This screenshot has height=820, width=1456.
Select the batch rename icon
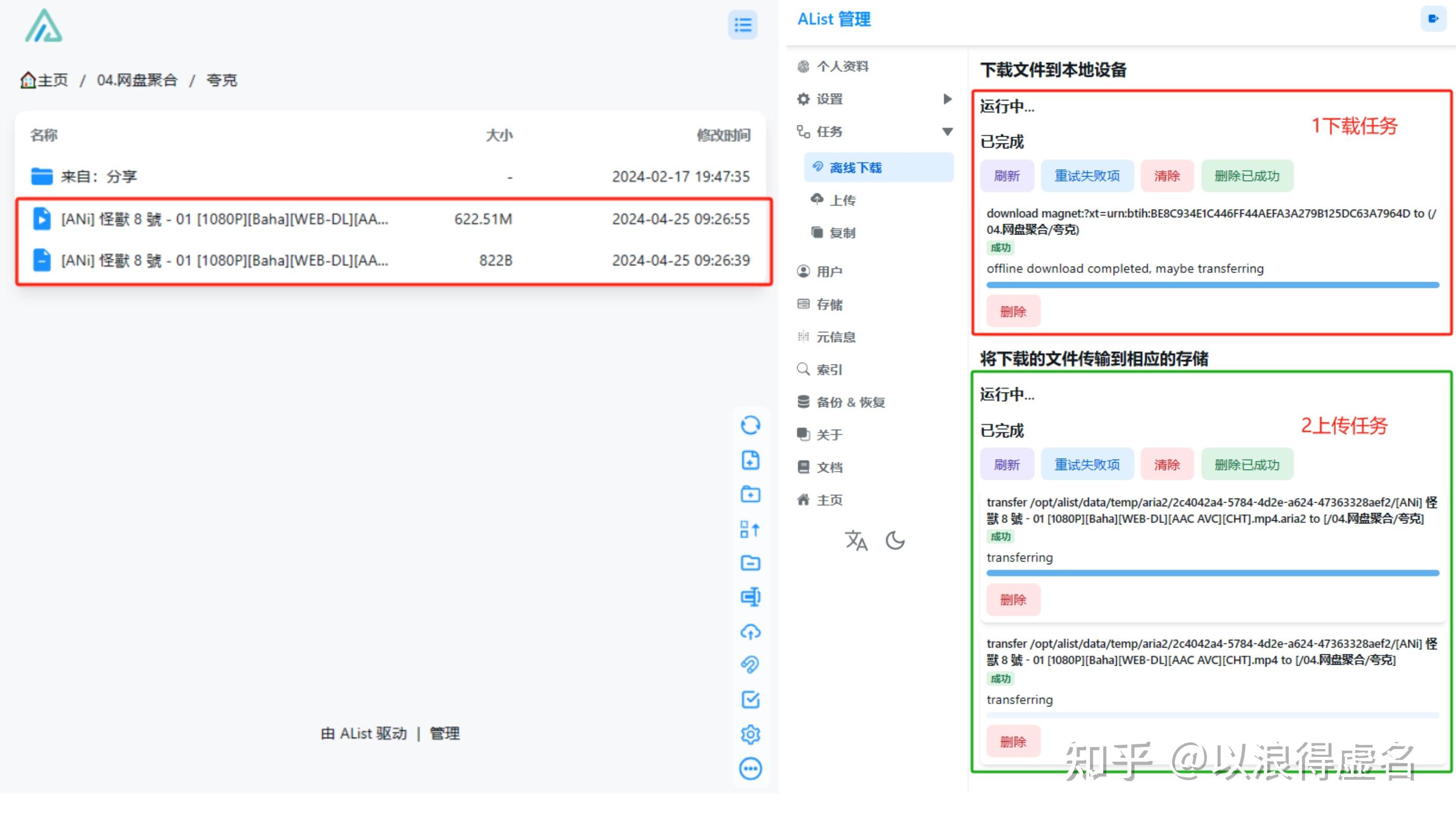pos(751,529)
